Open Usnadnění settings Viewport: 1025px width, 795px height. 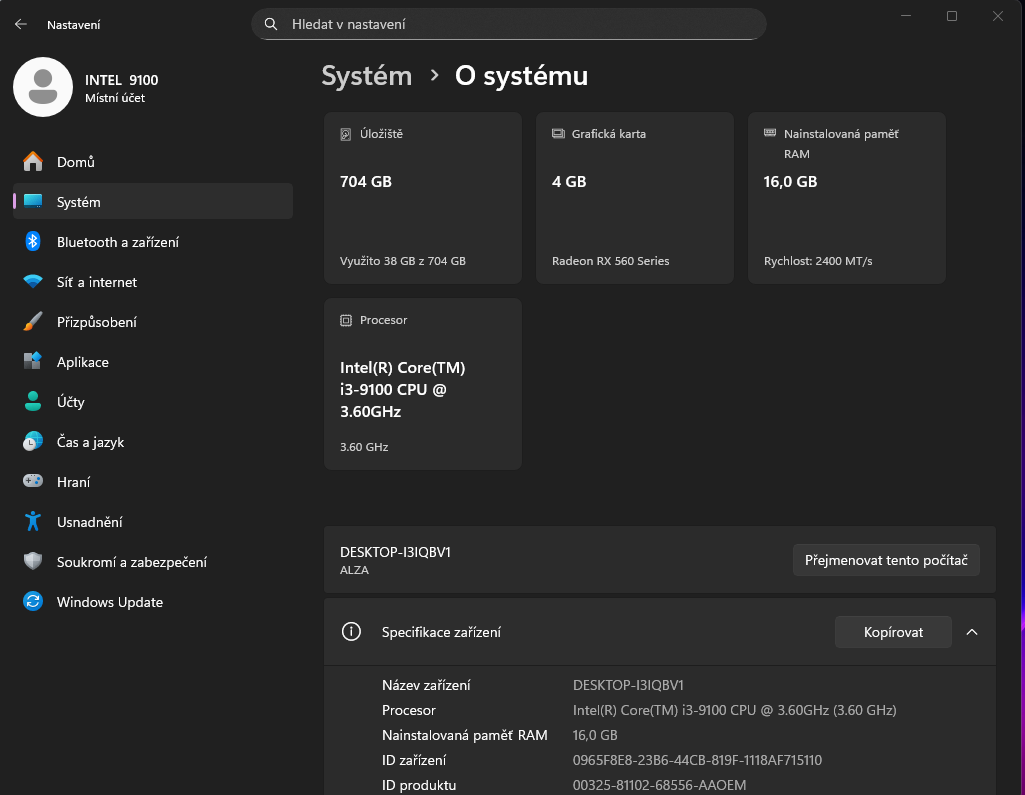(x=88, y=521)
